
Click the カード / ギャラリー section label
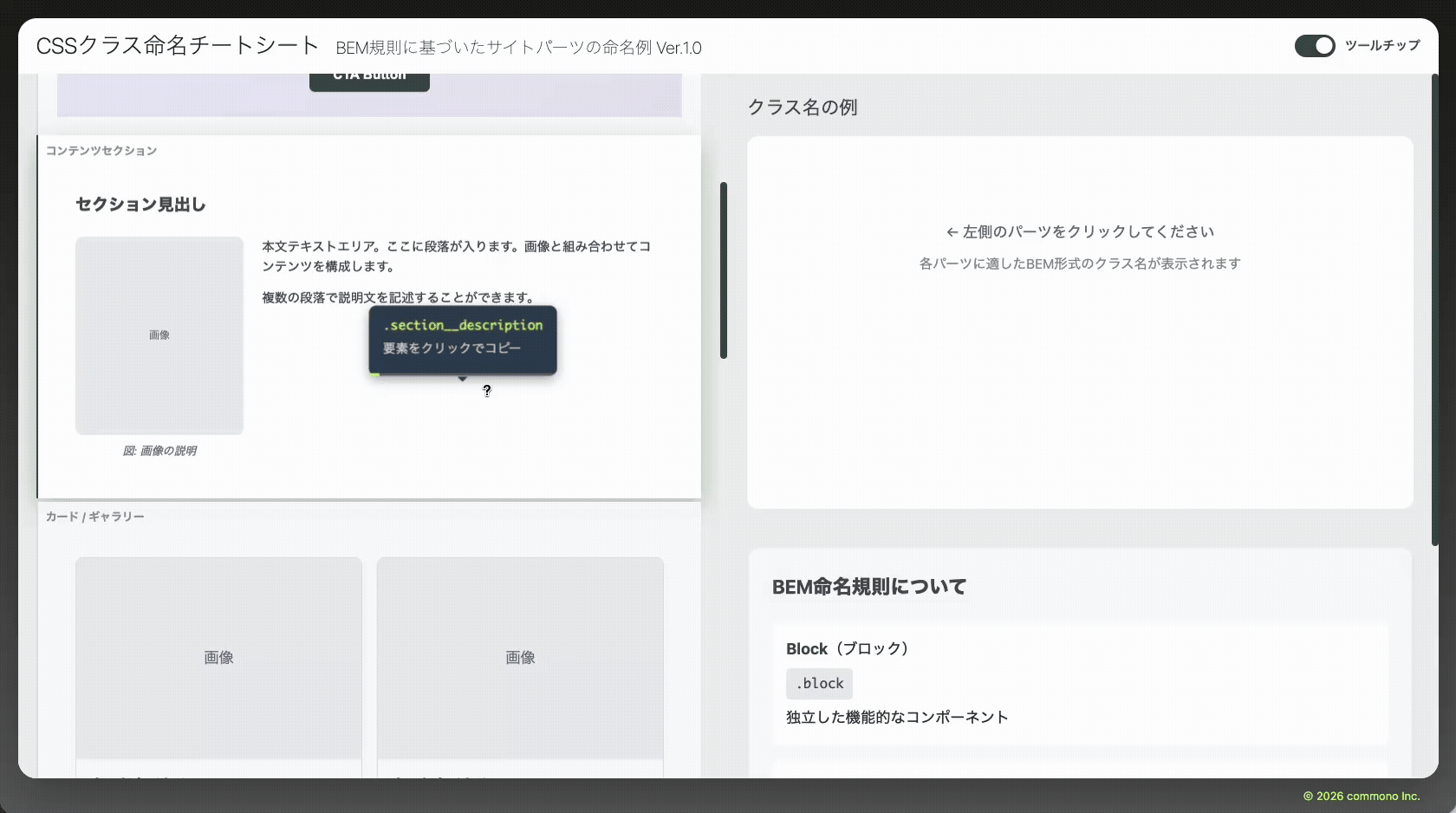pyautogui.click(x=95, y=517)
